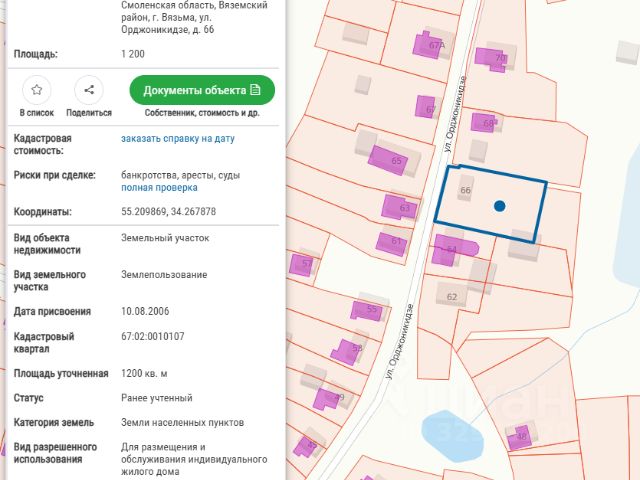Select house 61 on the map
The width and height of the screenshot is (640, 480).
coord(391,244)
